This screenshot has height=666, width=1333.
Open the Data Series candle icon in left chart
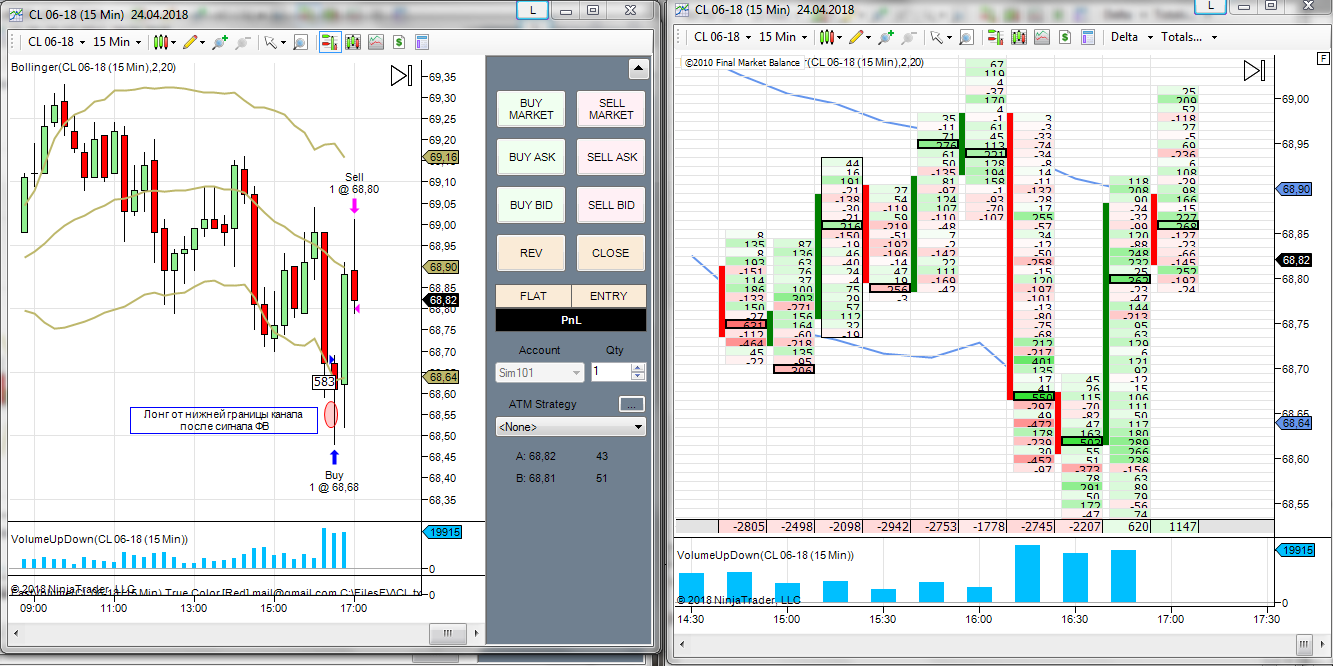[x=352, y=42]
